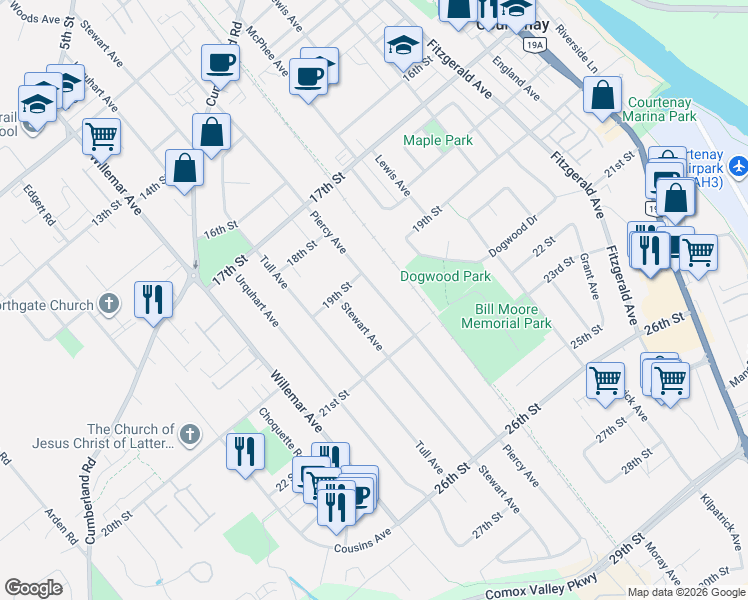Select the shopping bag marker near 14th St
Viewport: 748px width, 600px height.
[185, 169]
